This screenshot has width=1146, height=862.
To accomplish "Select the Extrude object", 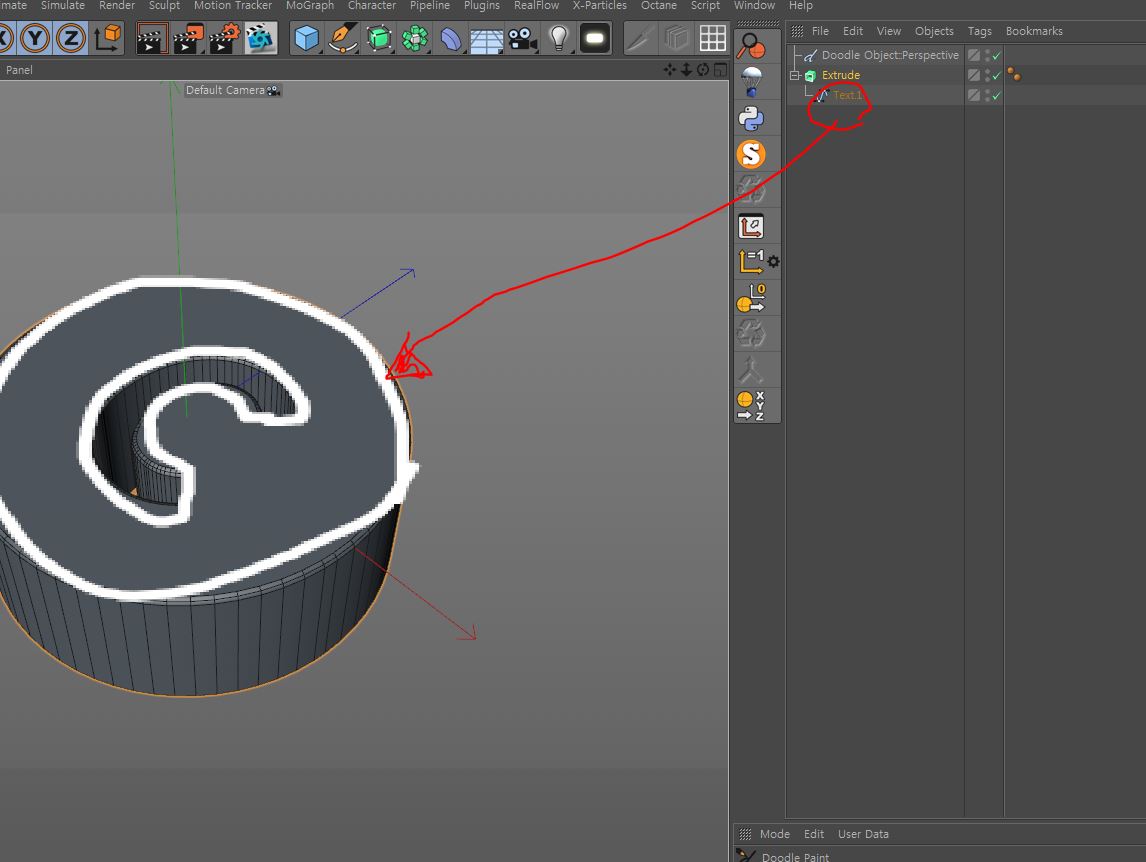I will point(840,75).
